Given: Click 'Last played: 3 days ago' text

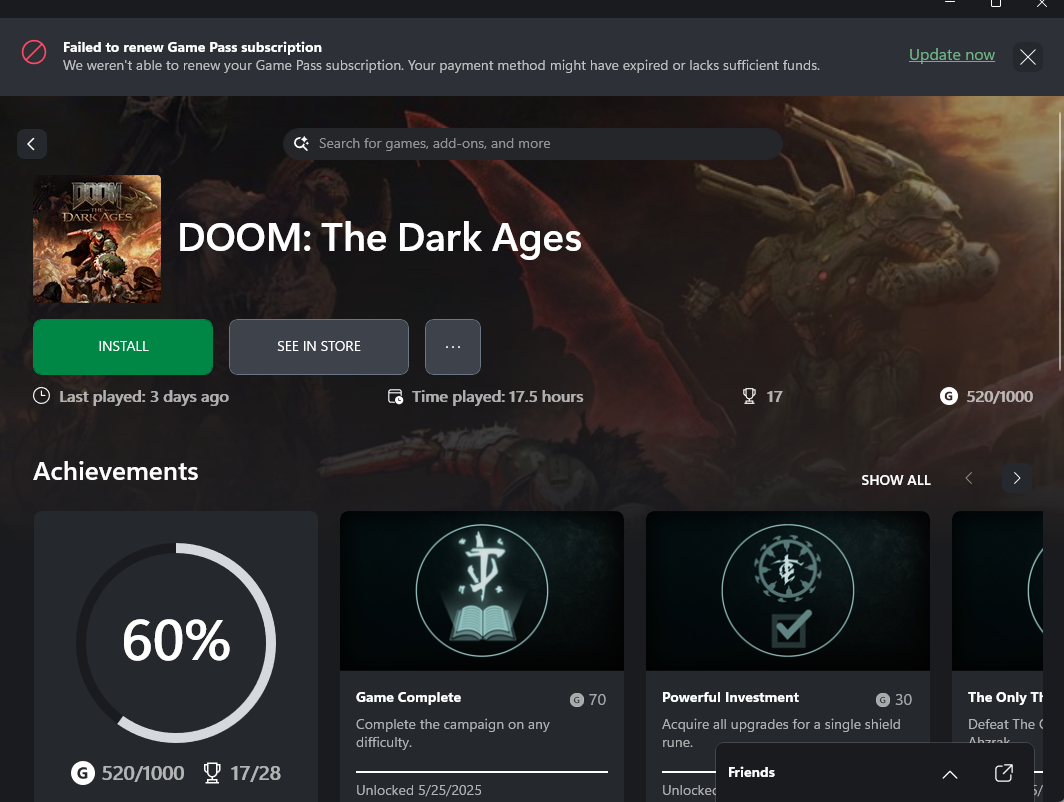Looking at the screenshot, I should (144, 396).
